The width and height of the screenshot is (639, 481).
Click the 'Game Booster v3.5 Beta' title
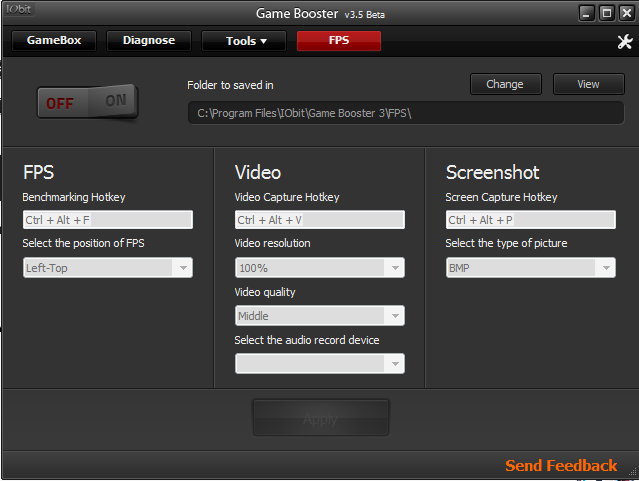tap(320, 14)
